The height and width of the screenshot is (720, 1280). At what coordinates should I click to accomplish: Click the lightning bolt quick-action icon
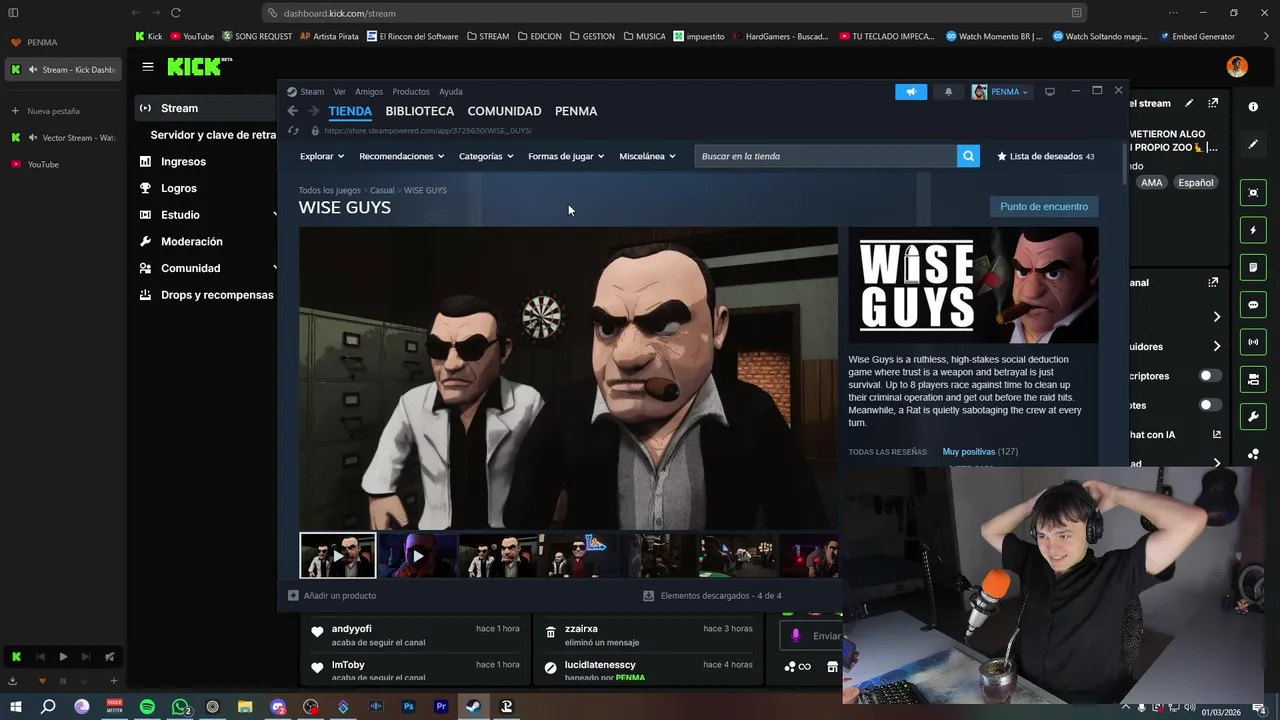[x=1253, y=230]
